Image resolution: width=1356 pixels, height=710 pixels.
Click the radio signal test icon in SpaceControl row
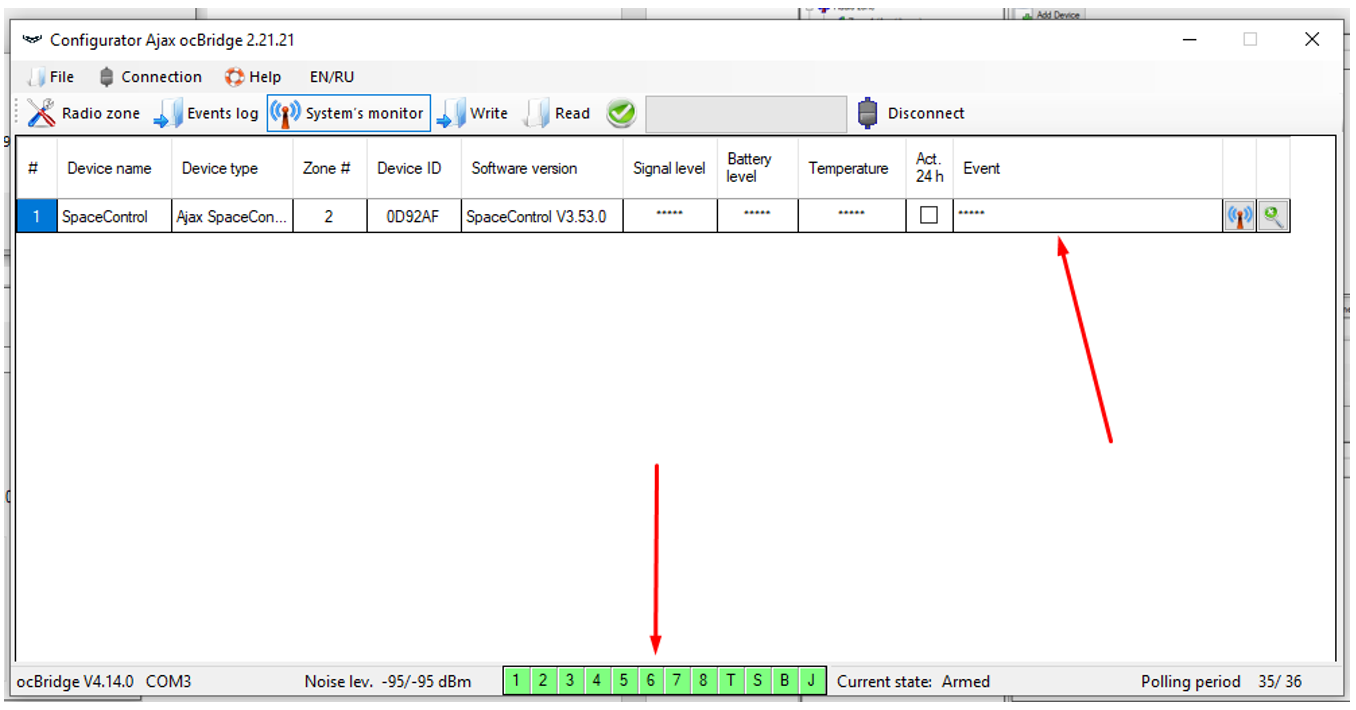pos(1240,216)
